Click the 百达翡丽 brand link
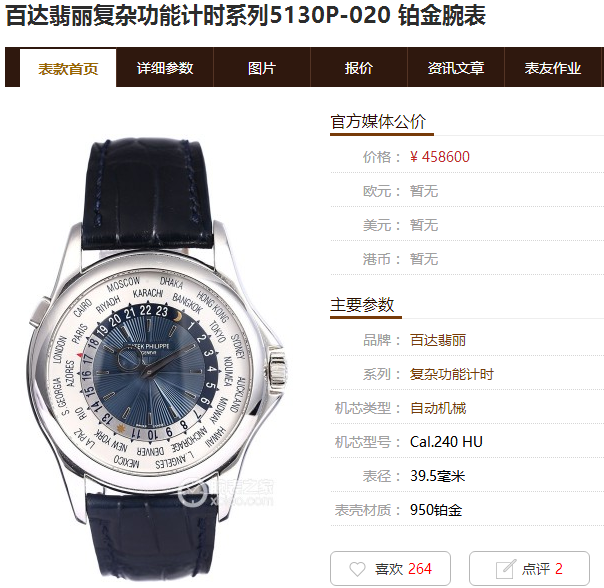The image size is (604, 588). click(438, 340)
